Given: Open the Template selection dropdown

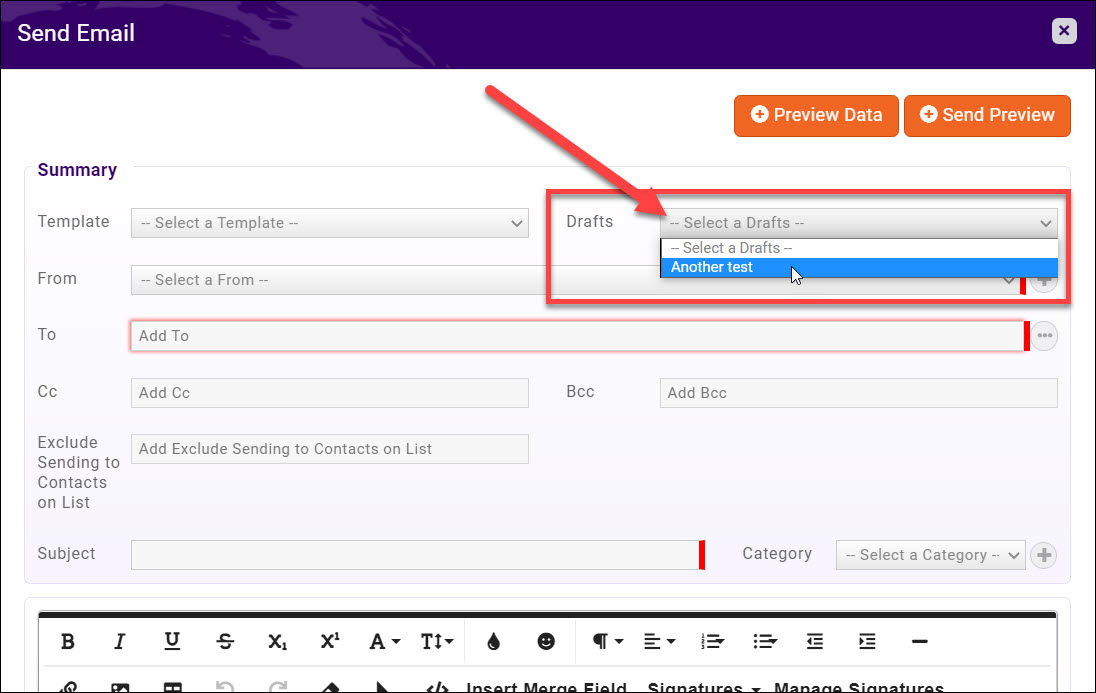Looking at the screenshot, I should (329, 222).
